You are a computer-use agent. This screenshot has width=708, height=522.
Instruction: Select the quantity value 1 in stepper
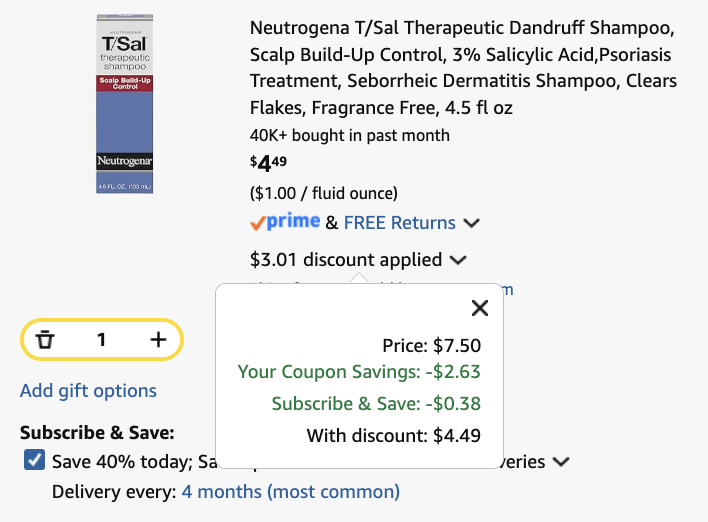coord(102,340)
